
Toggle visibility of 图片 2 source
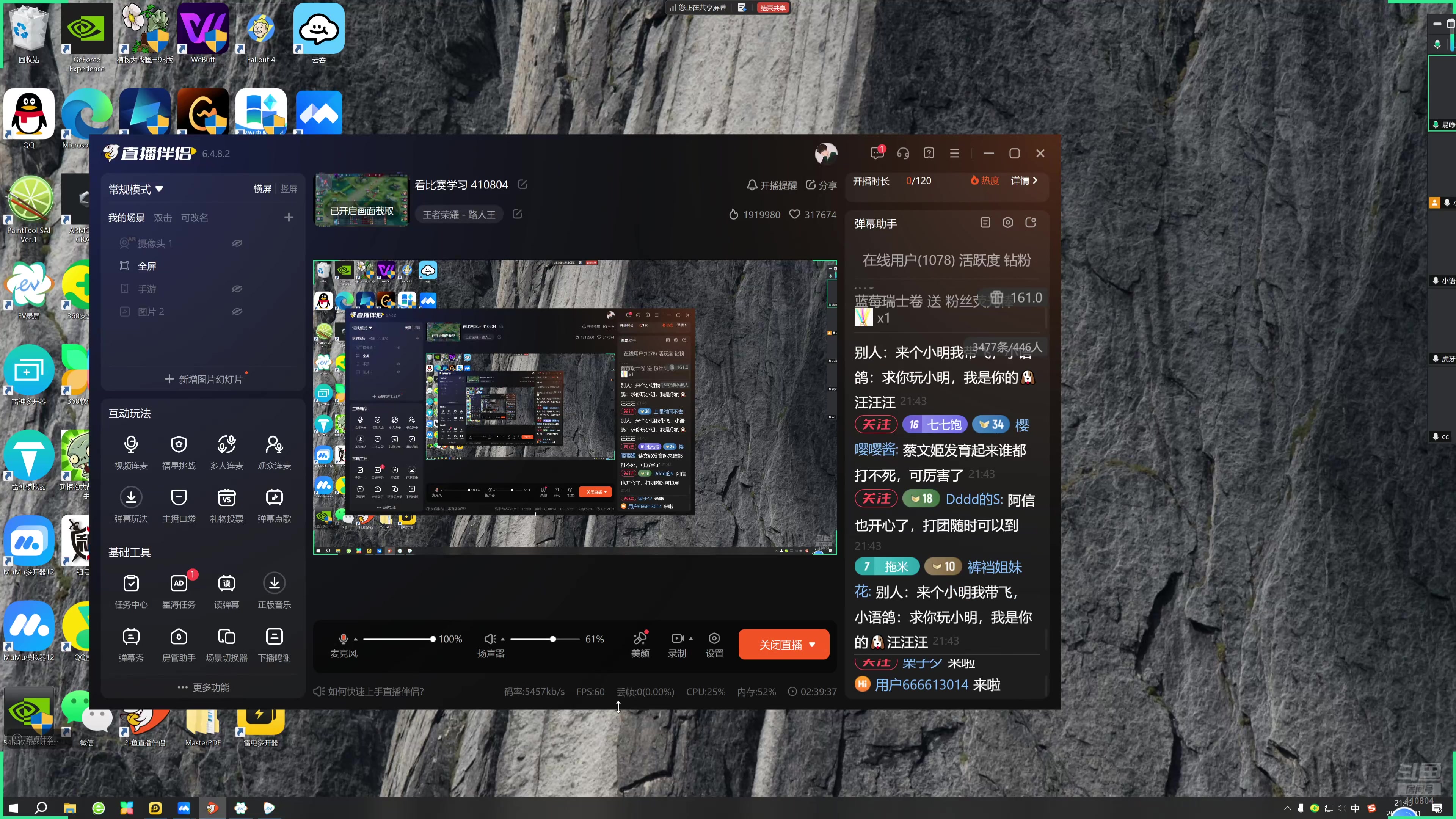[237, 311]
